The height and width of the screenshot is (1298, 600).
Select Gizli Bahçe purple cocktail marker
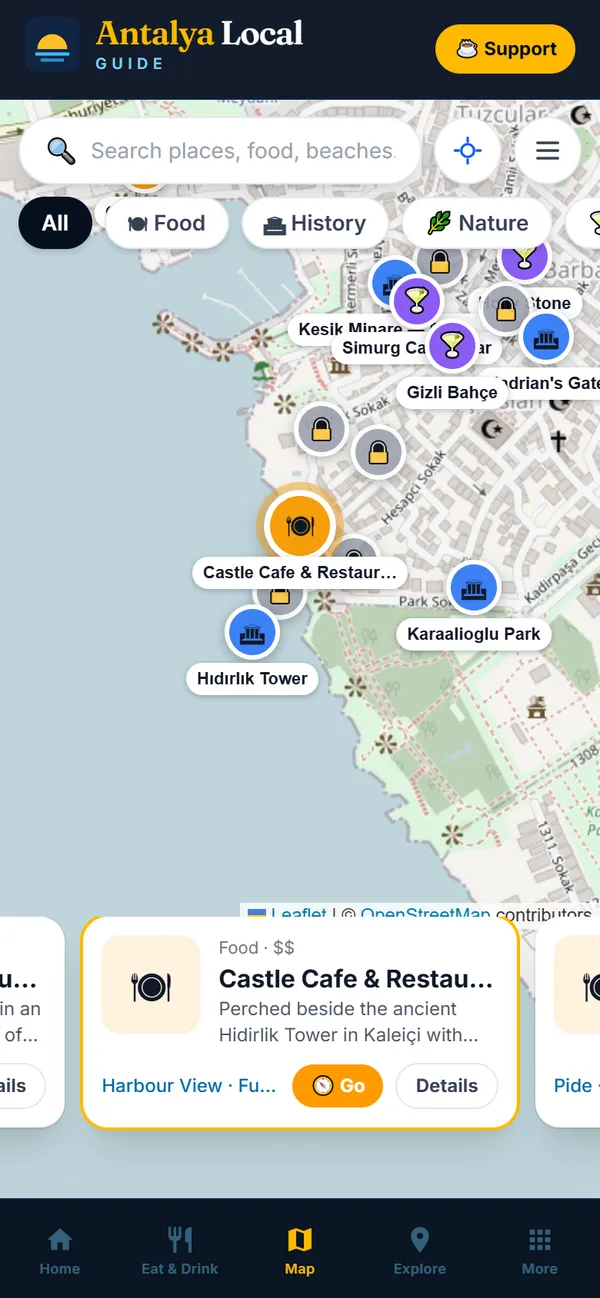click(452, 346)
